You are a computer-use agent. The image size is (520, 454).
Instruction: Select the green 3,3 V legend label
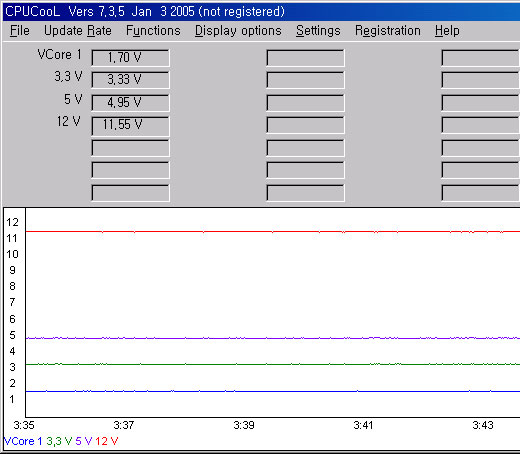pos(59,441)
